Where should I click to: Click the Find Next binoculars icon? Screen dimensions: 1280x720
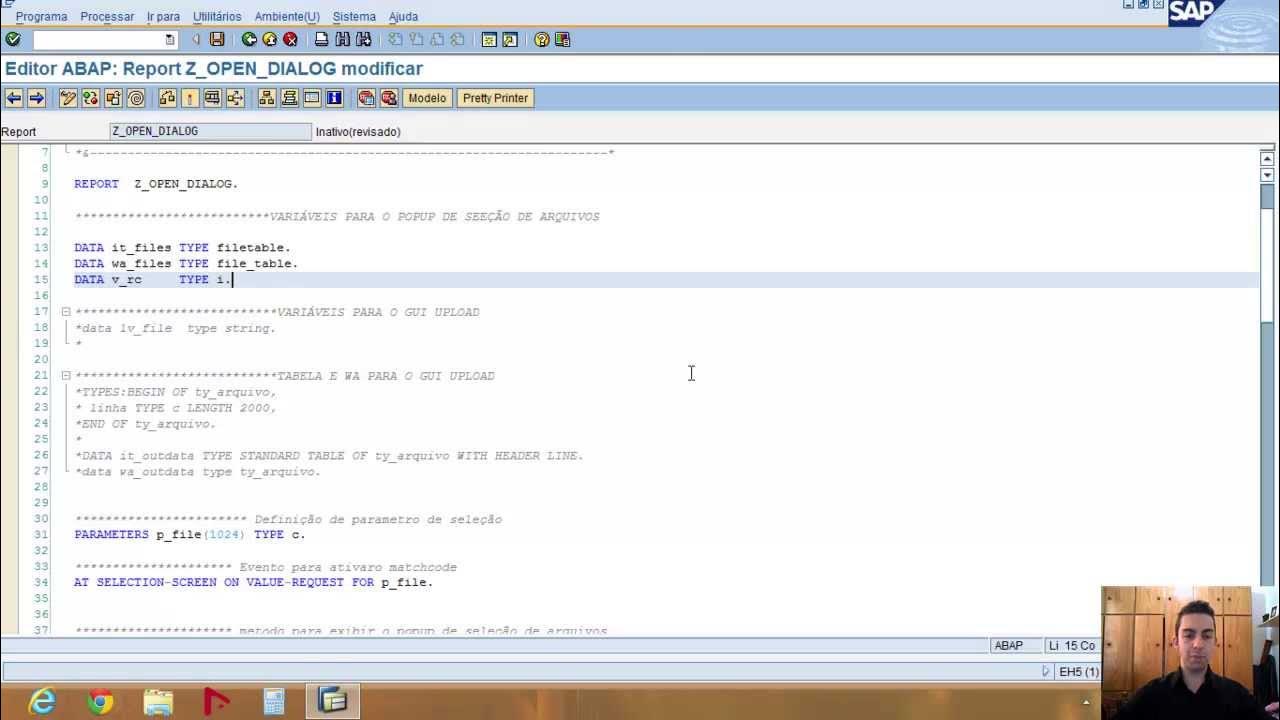tap(364, 39)
